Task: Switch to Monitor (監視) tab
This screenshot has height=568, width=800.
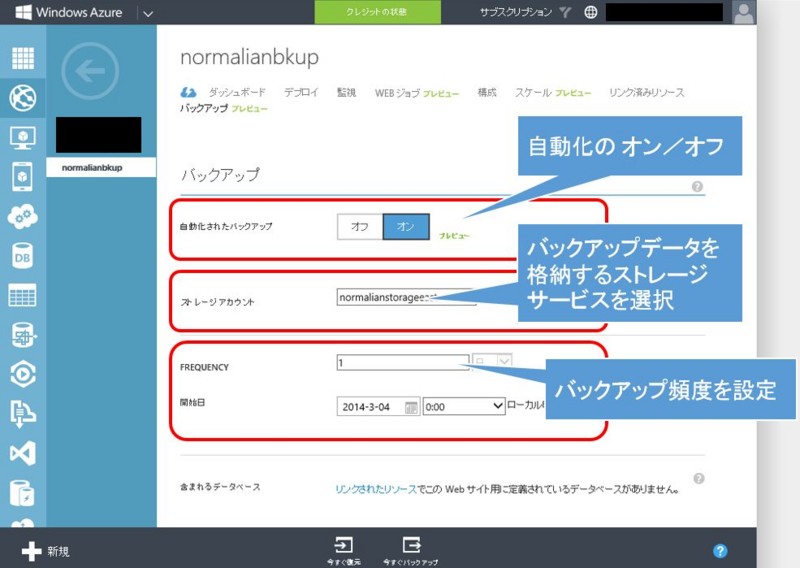Action: [346, 92]
